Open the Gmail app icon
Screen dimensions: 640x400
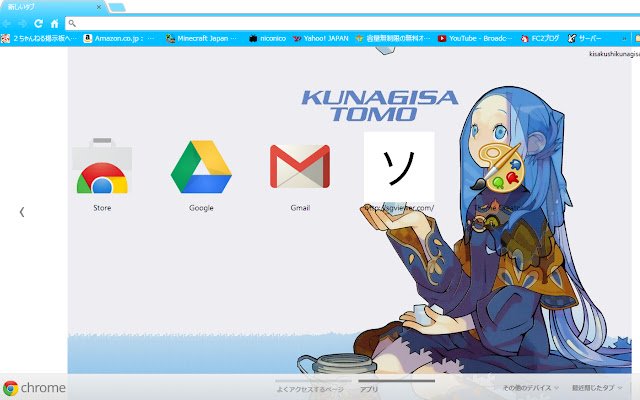point(300,166)
